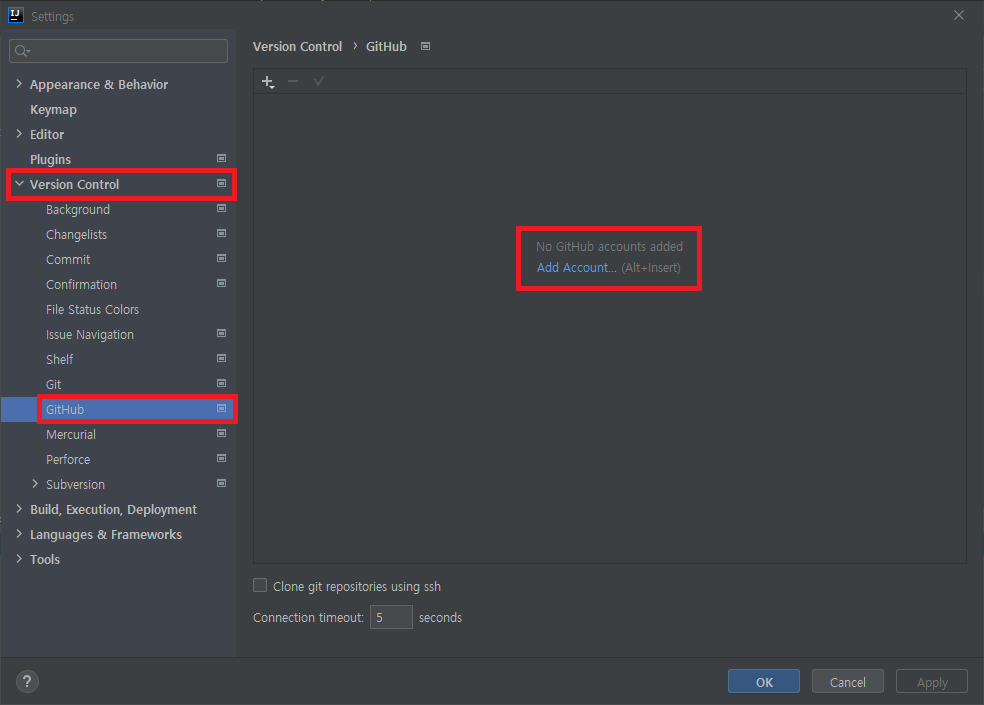
Task: Collapse the Version Control section
Action: [x=19, y=183]
